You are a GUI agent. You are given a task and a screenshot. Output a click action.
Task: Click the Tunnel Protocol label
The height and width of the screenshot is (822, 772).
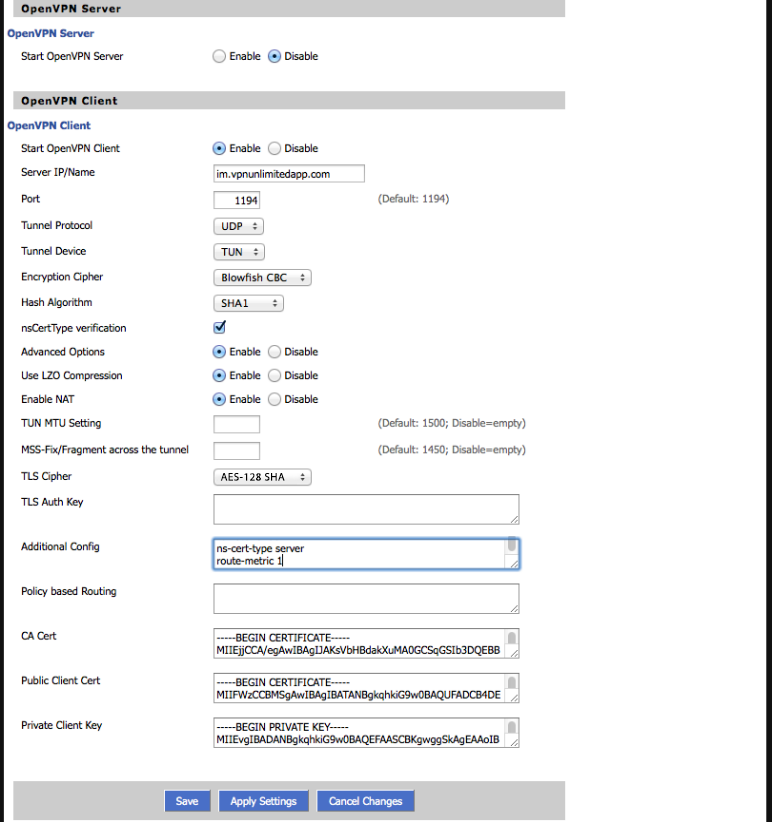57,225
